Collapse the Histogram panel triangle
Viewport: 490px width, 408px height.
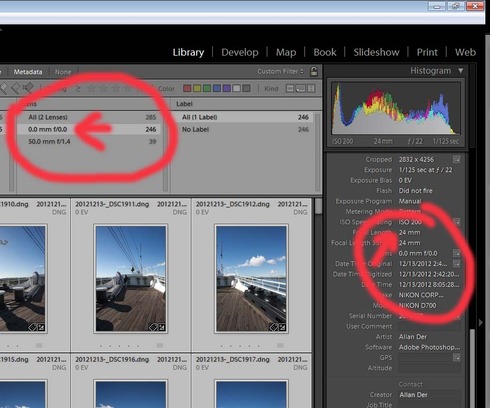pyautogui.click(x=461, y=71)
